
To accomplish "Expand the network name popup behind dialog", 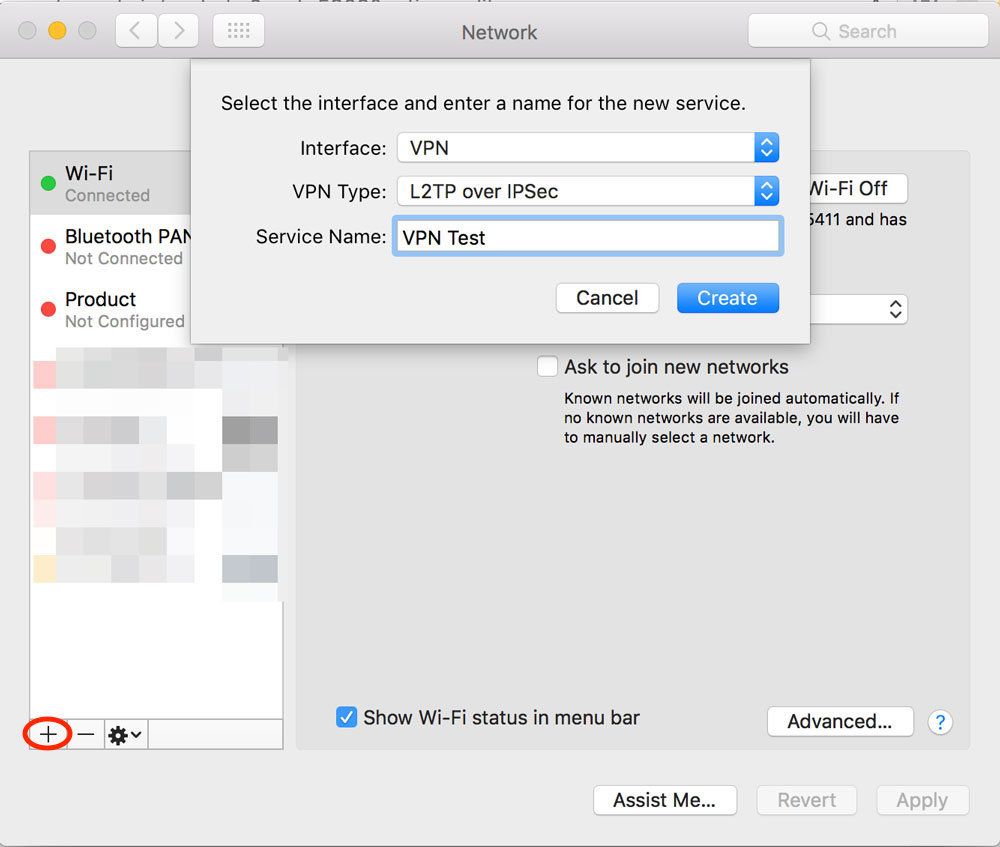I will (x=895, y=310).
